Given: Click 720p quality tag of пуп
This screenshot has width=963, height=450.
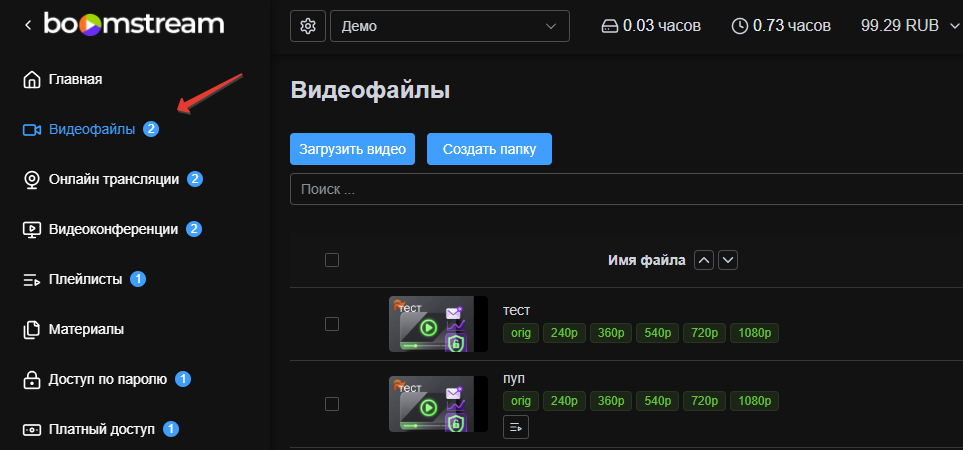Looking at the screenshot, I should click(704, 402).
